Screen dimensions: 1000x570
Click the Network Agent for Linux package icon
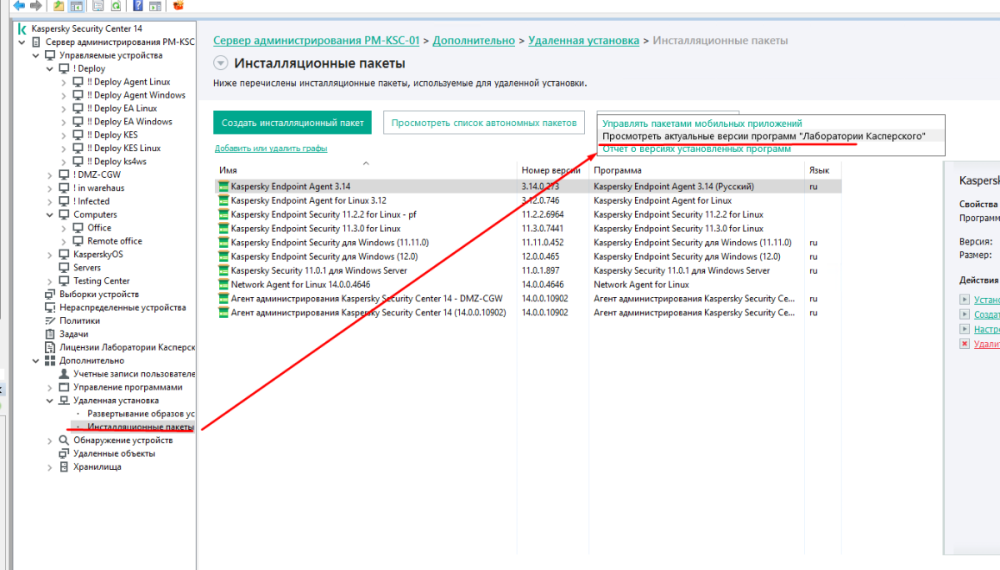(224, 285)
